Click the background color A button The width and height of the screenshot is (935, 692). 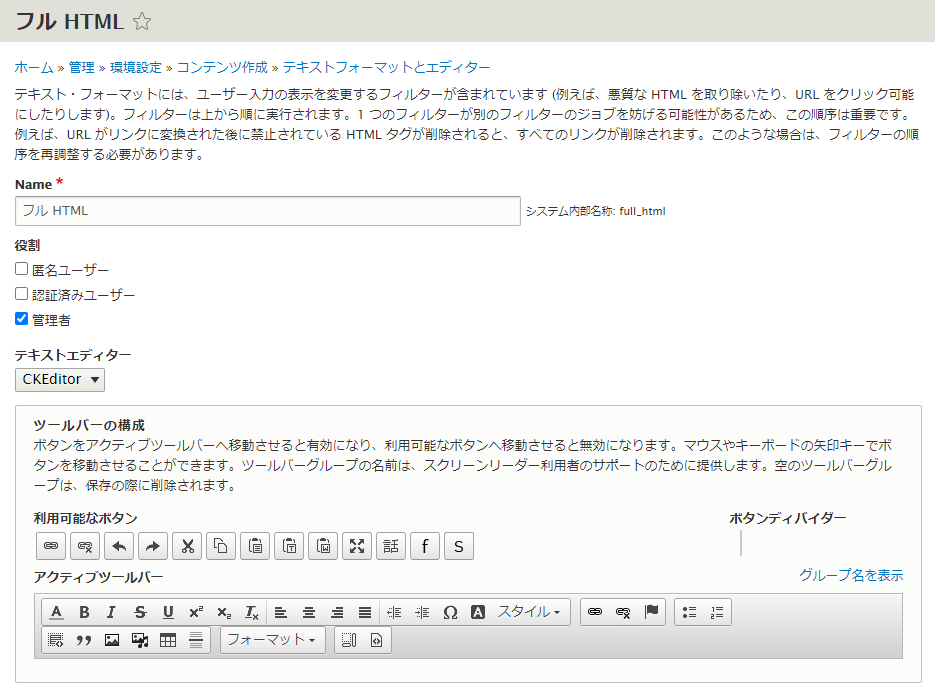tap(478, 612)
